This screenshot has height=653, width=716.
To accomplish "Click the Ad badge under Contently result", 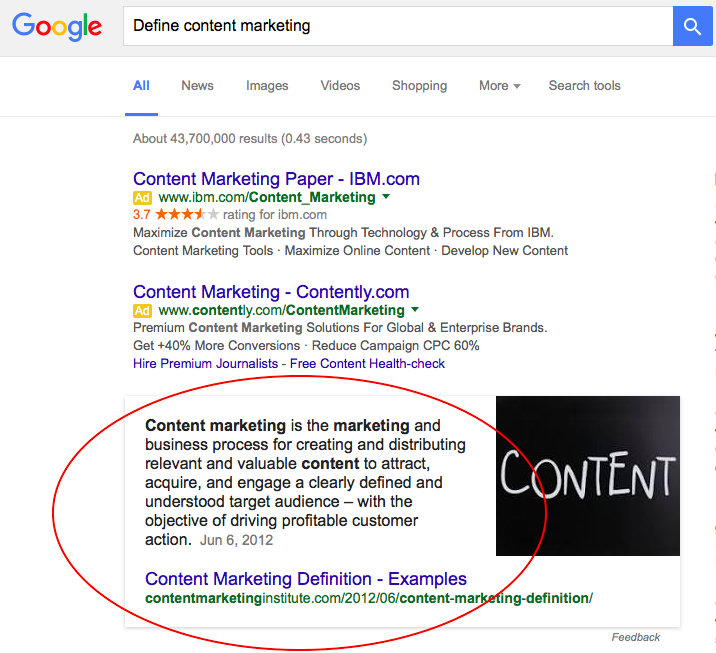I will tap(142, 311).
